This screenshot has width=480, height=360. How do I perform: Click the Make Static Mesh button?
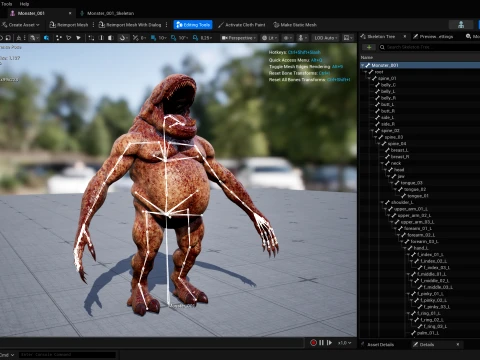(295, 25)
